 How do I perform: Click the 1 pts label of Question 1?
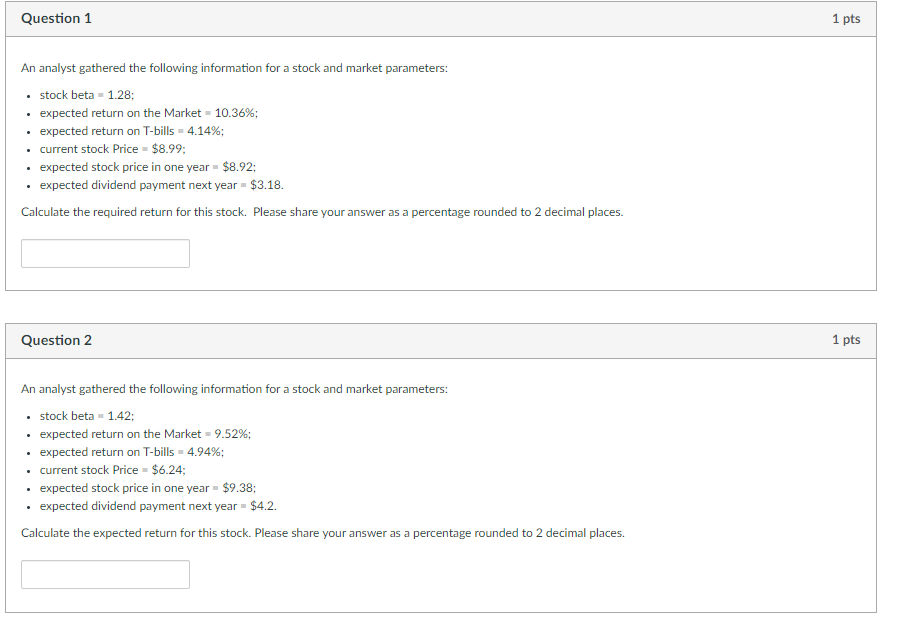[x=845, y=19]
